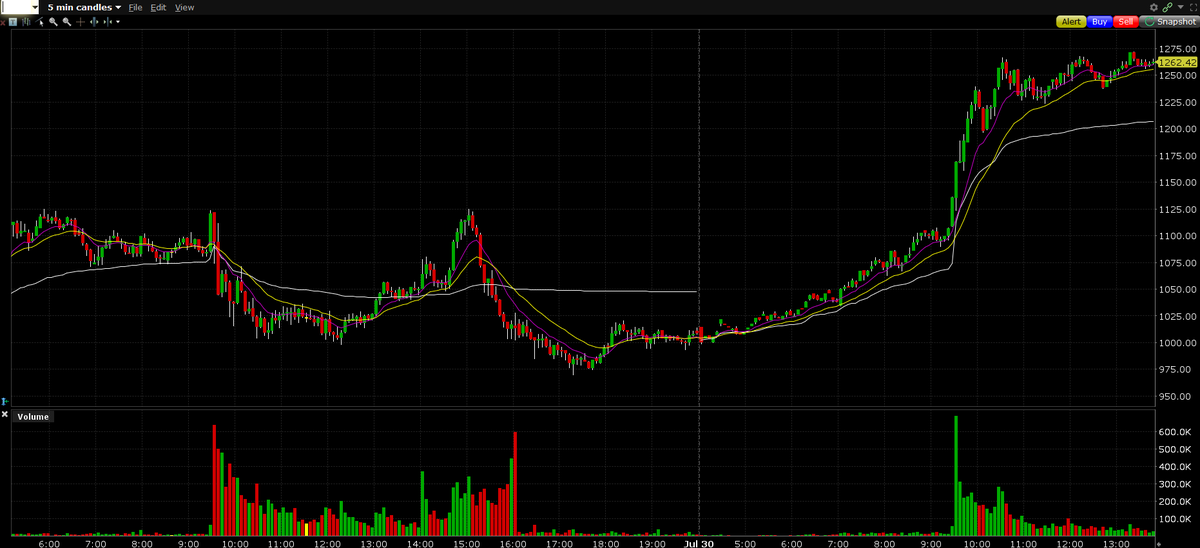This screenshot has width=1200, height=548.
Task: Open the dropdown arrow after spacing icons
Action: 118,22
